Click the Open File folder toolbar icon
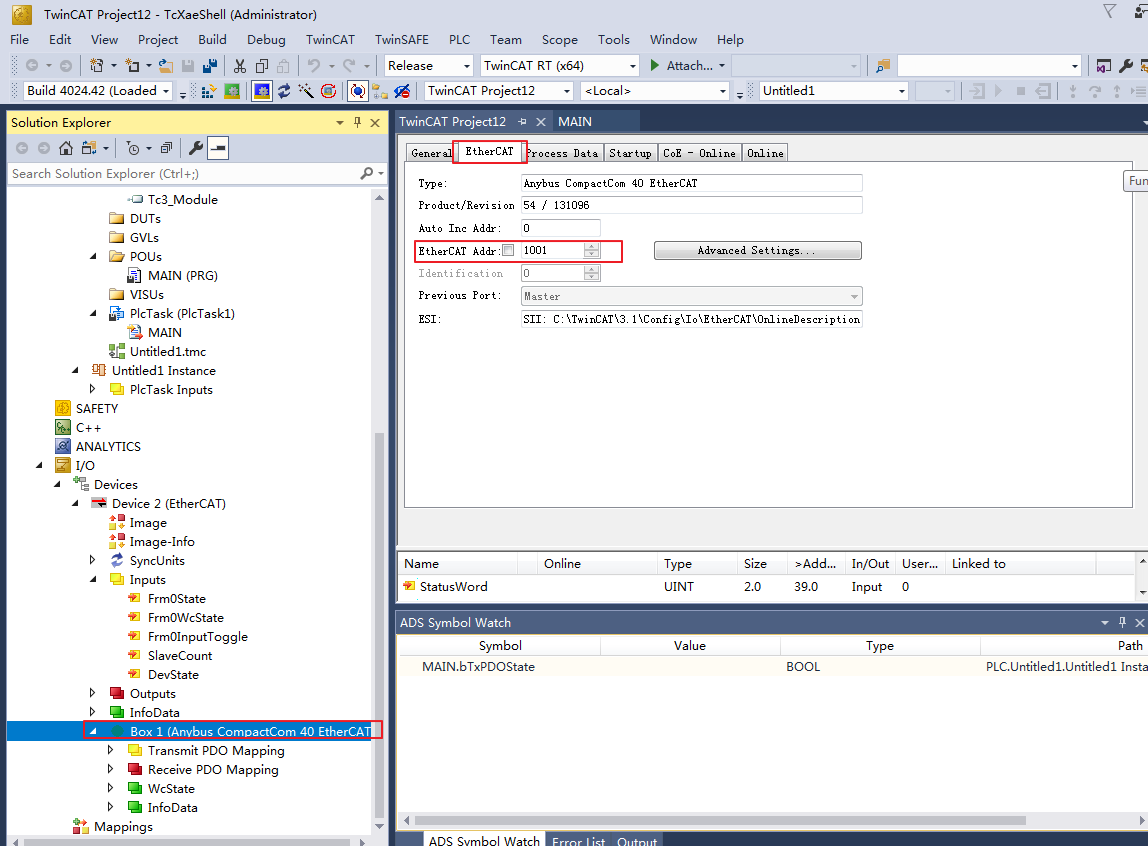Screen dimensions: 1148x846 coord(166,66)
